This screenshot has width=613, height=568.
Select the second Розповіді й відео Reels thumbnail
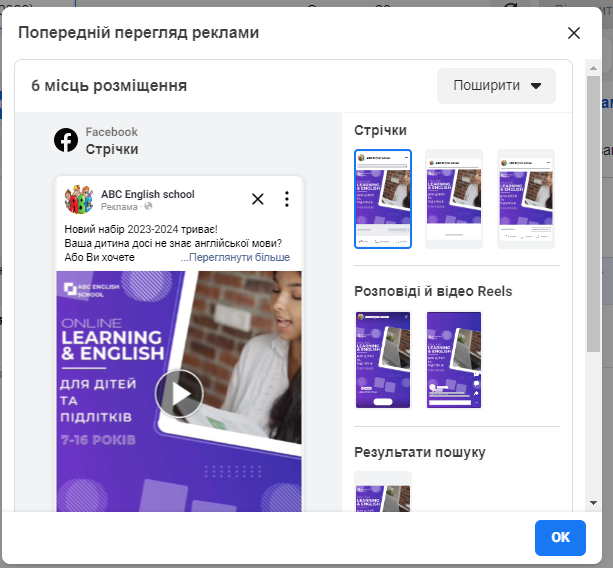tap(454, 360)
